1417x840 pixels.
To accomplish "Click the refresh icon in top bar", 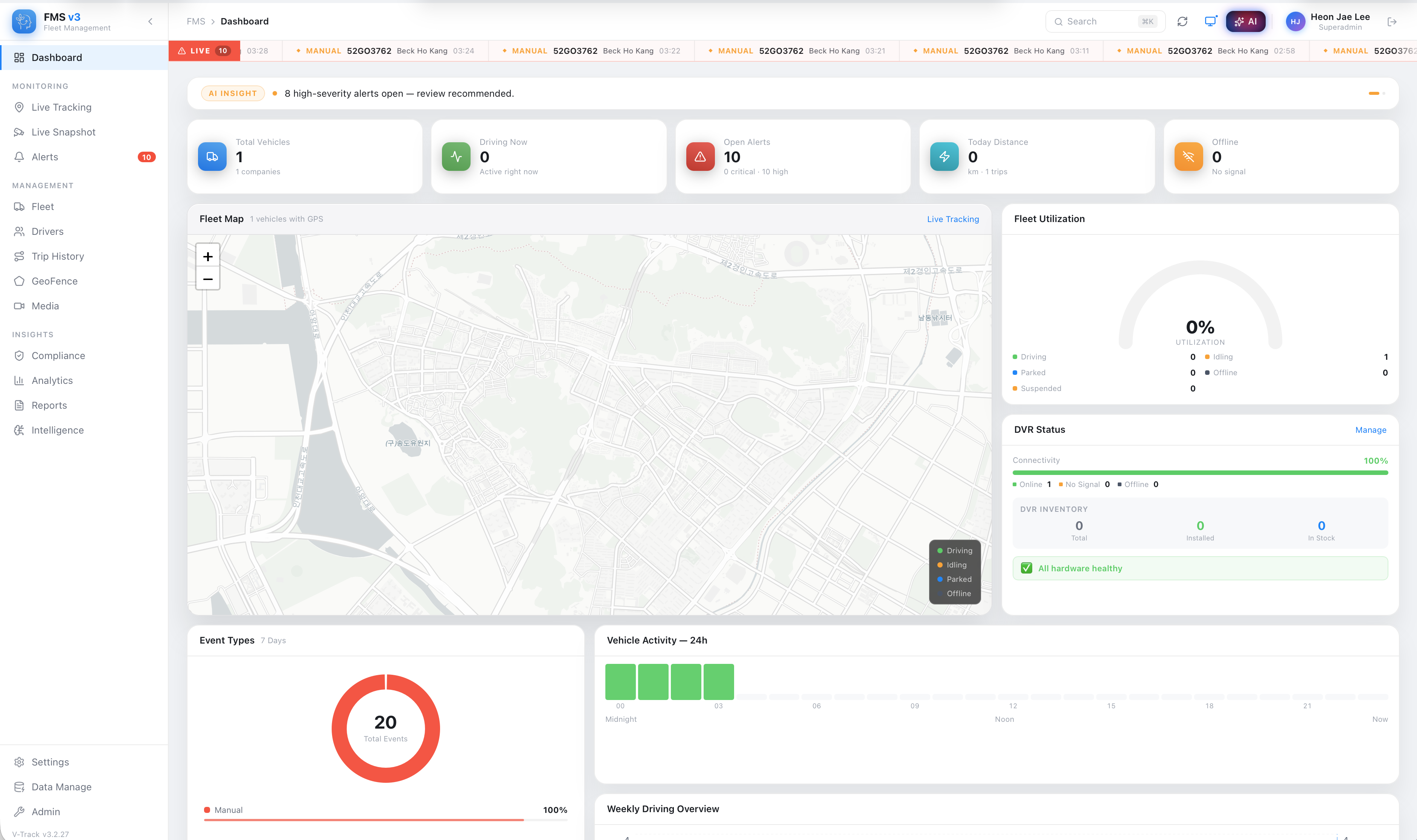I will [x=1182, y=21].
